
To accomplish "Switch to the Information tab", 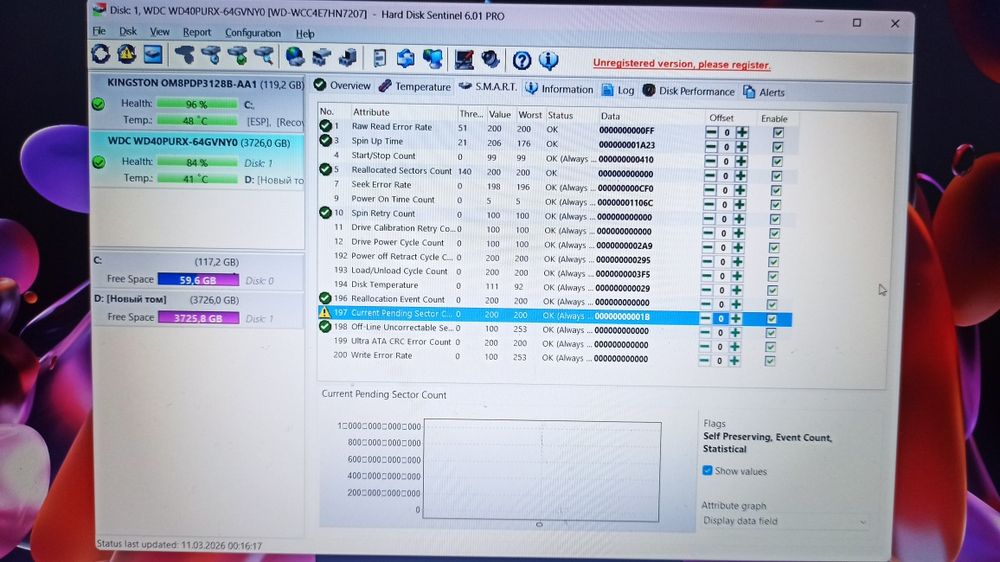I will click(559, 89).
